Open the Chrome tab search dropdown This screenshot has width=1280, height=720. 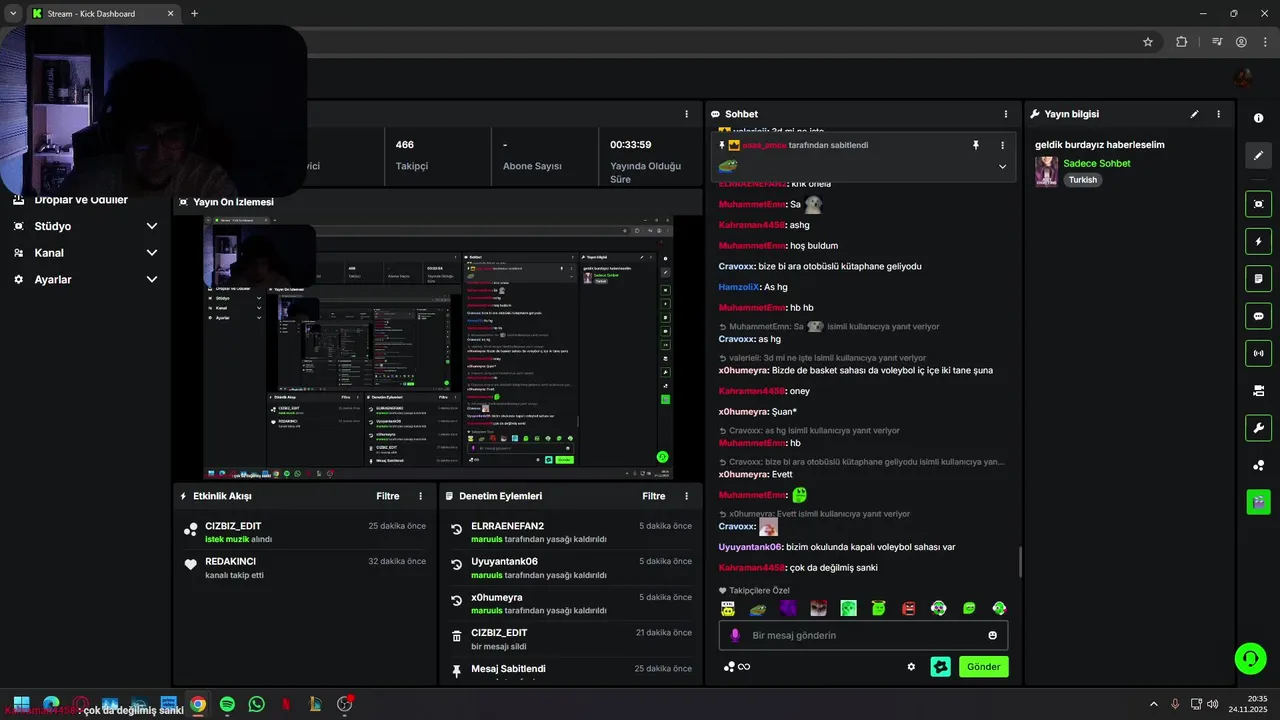pos(12,14)
